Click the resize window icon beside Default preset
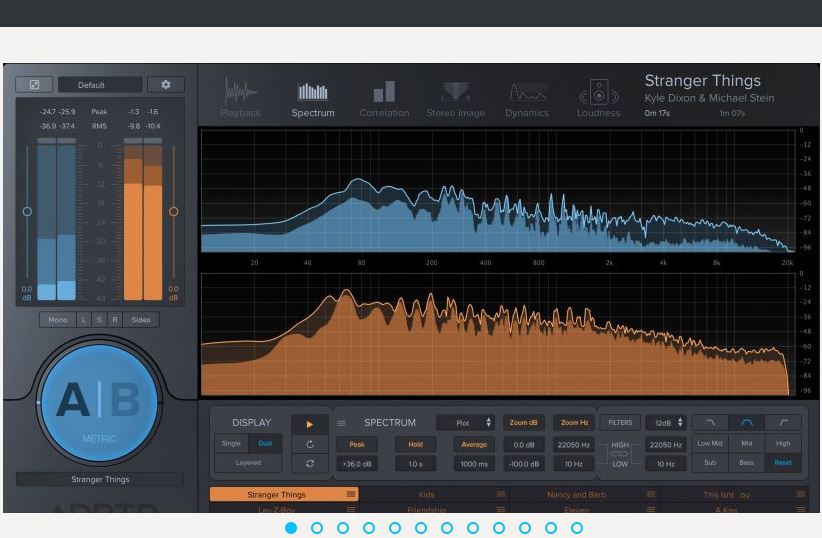The image size is (822, 538). 34,84
